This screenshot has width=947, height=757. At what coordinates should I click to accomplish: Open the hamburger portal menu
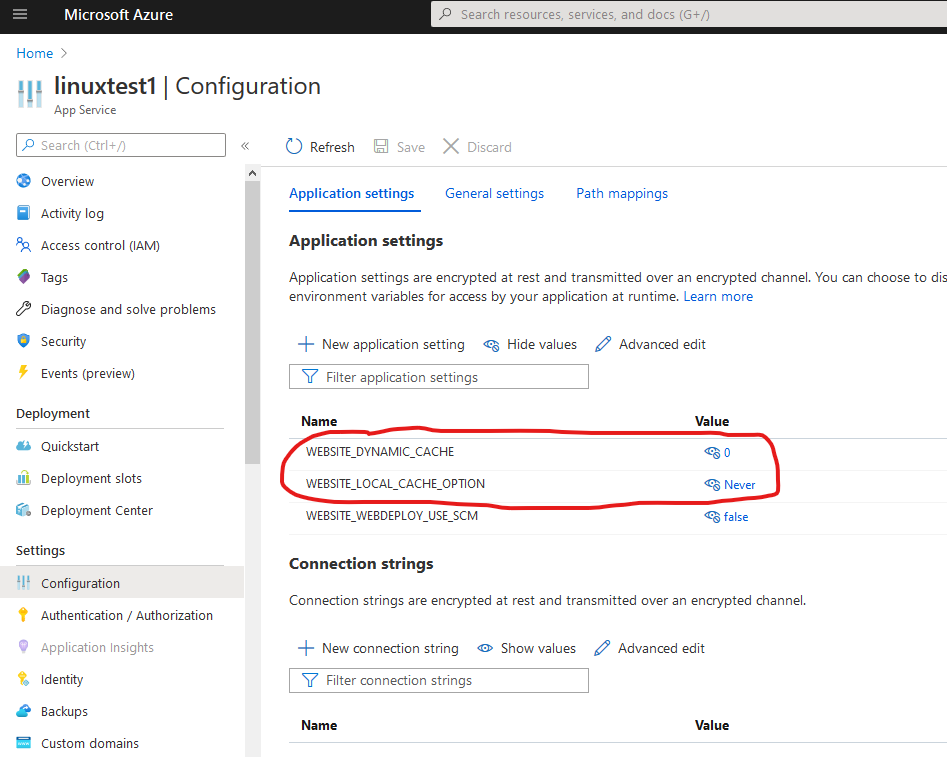[20, 14]
